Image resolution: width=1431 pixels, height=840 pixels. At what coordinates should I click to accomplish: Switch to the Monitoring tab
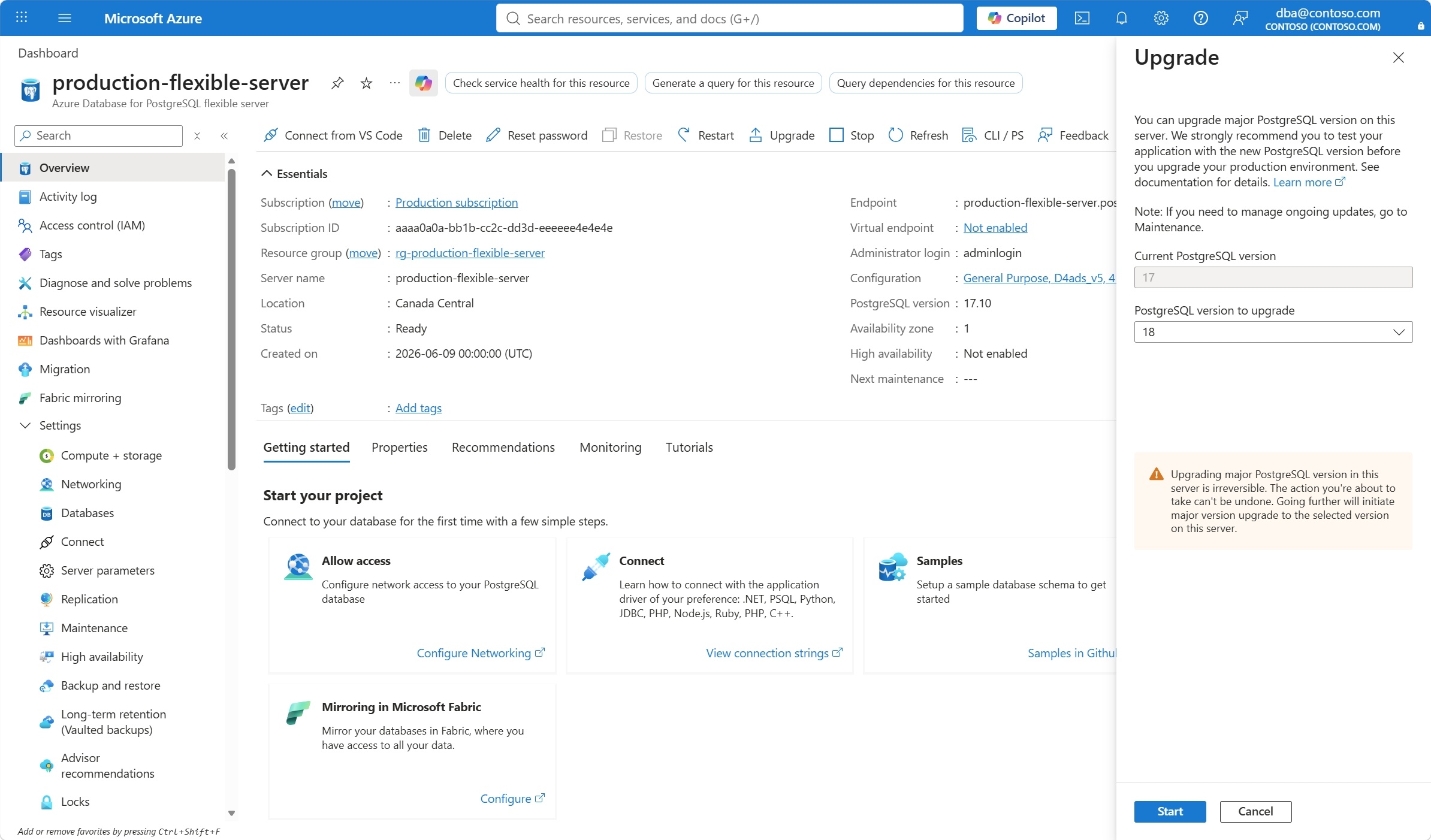click(x=611, y=448)
